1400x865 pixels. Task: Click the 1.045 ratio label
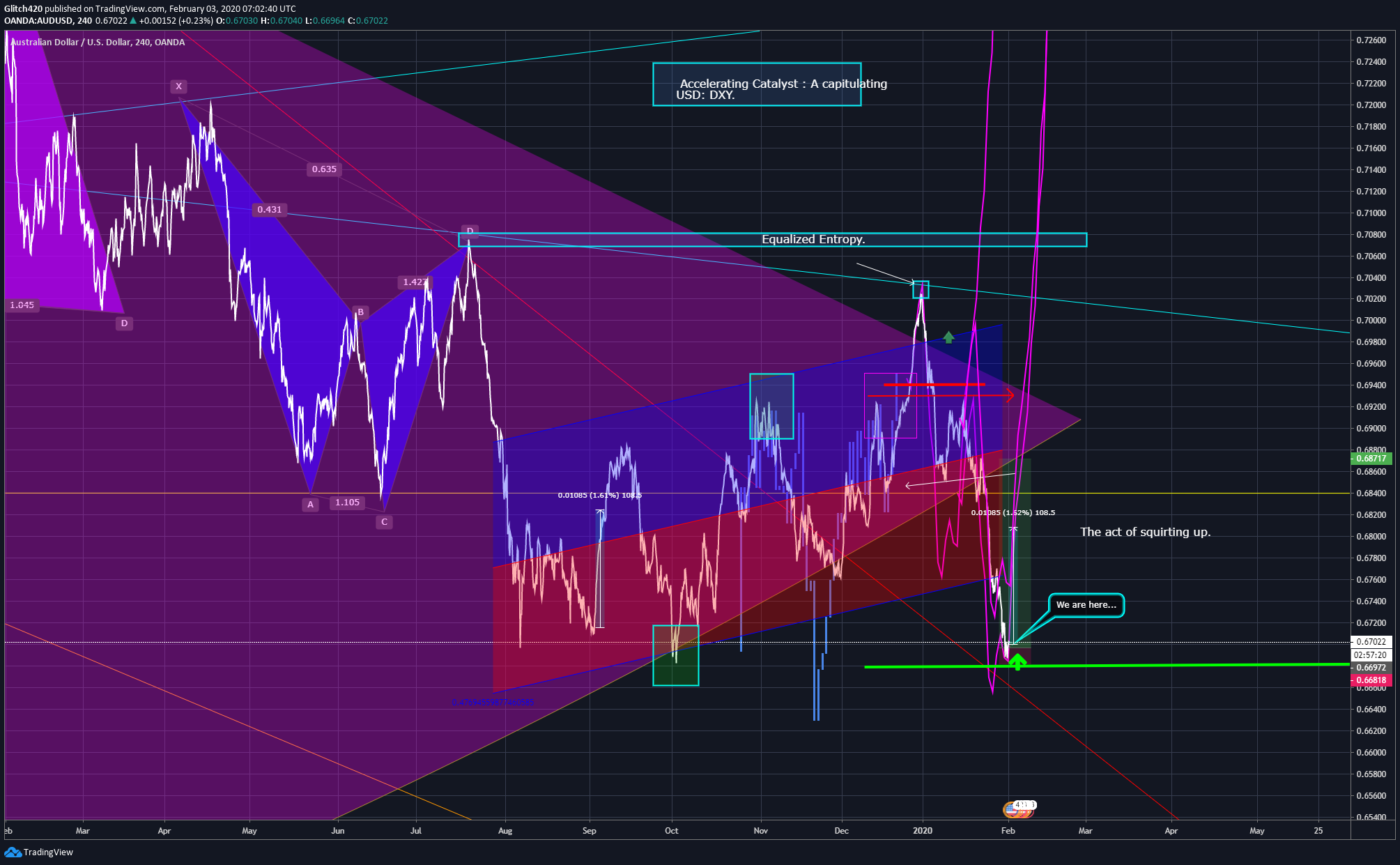coord(22,305)
